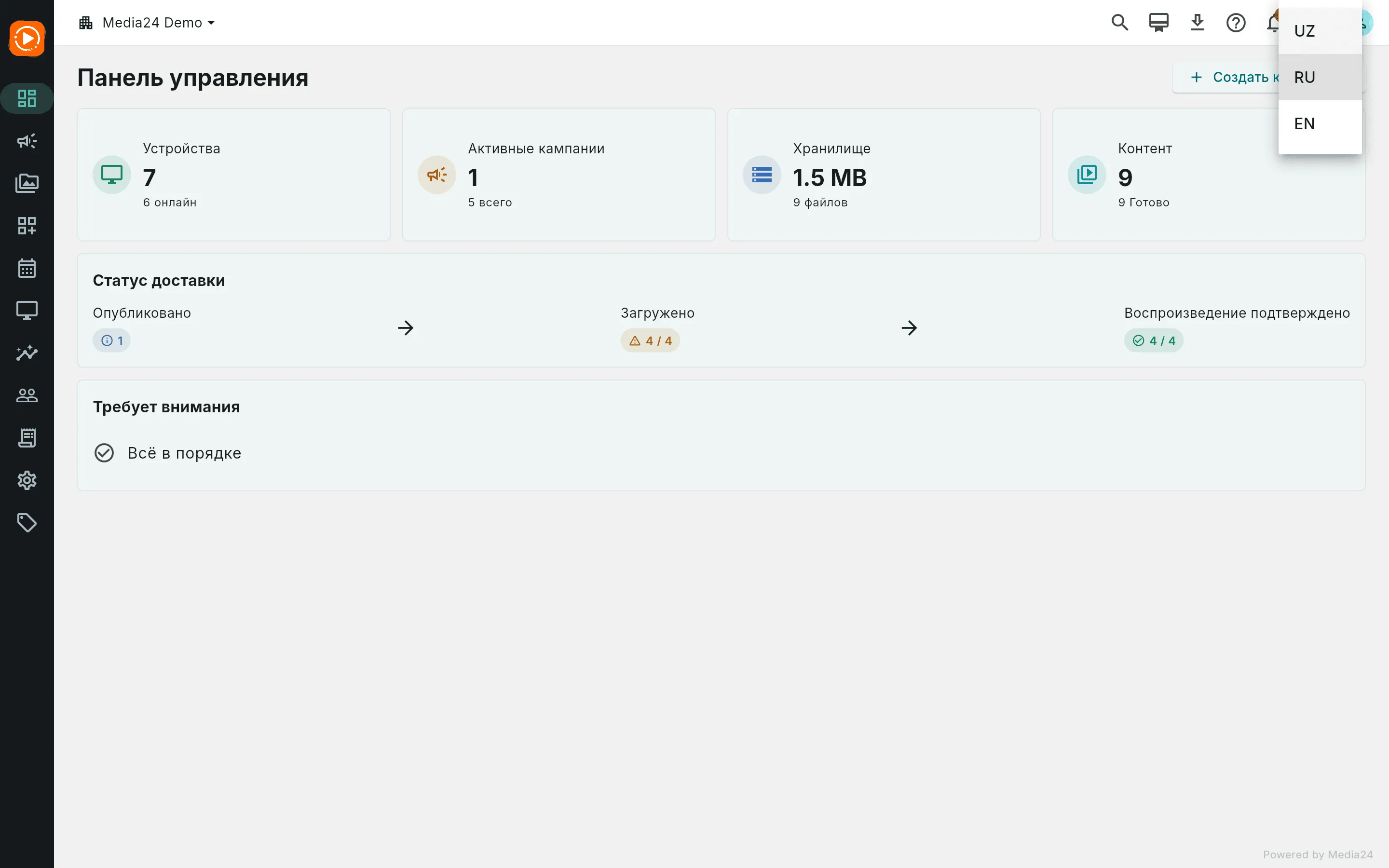Click the search magnifier icon
This screenshot has height=868, width=1389.
[x=1120, y=22]
